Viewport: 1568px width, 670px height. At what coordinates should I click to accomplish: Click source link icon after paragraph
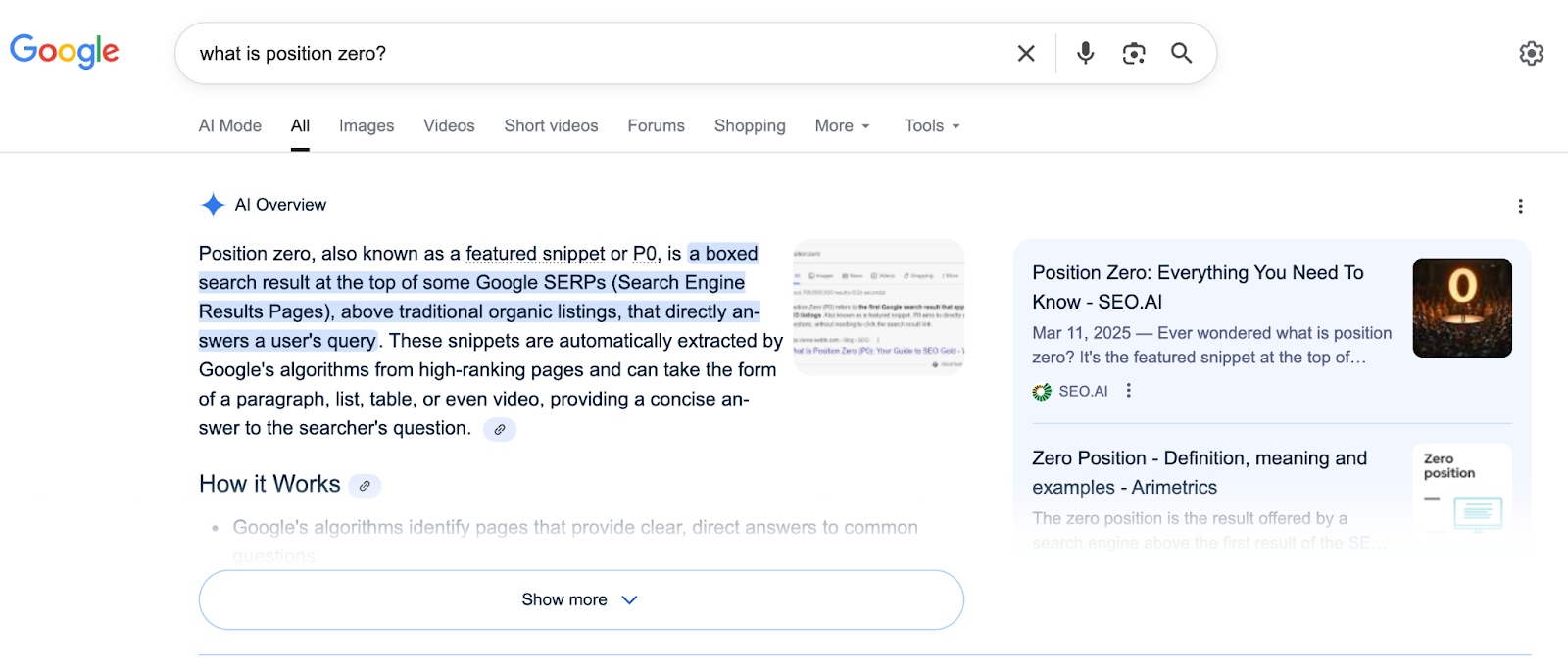(x=500, y=430)
